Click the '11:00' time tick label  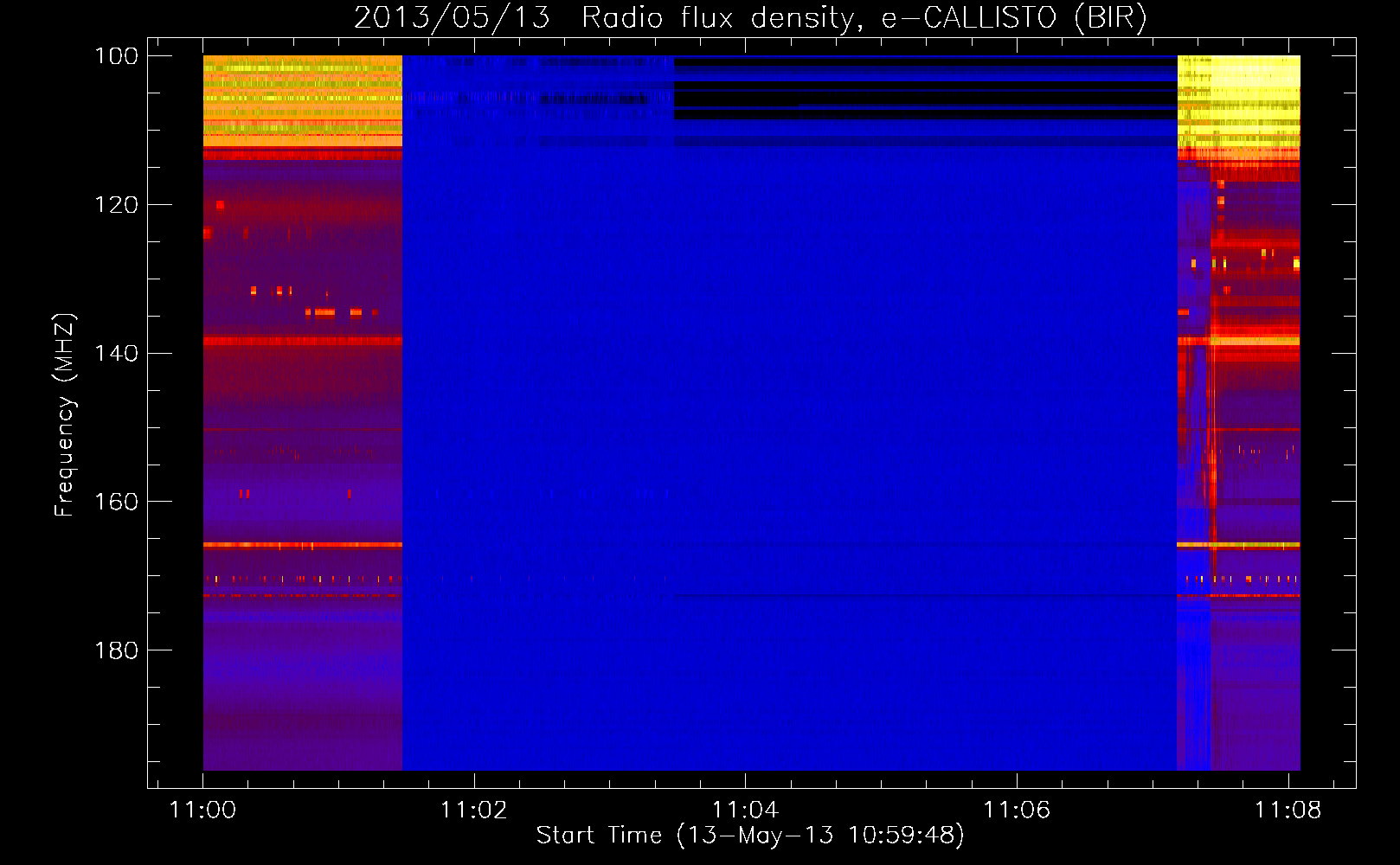pyautogui.click(x=203, y=810)
